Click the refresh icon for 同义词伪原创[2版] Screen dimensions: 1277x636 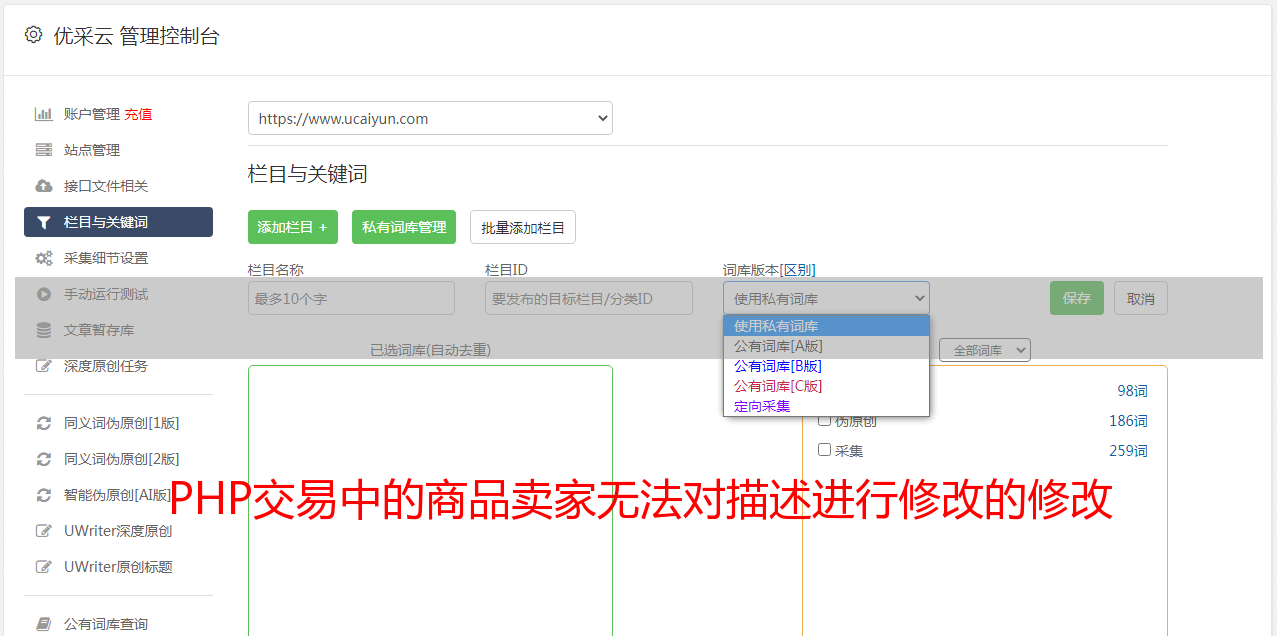(44, 459)
